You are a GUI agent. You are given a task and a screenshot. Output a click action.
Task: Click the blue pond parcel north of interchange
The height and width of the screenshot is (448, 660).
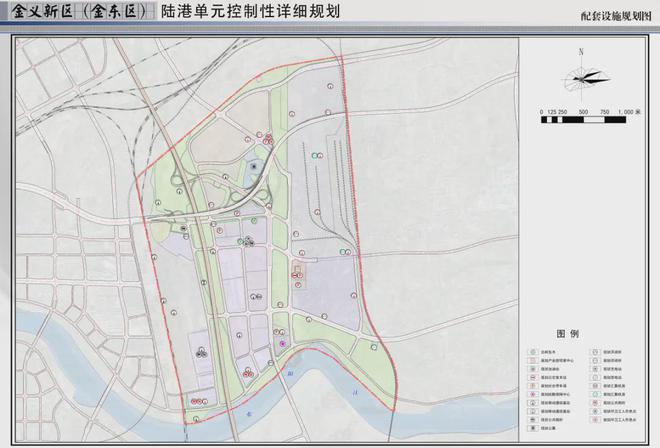[256, 167]
